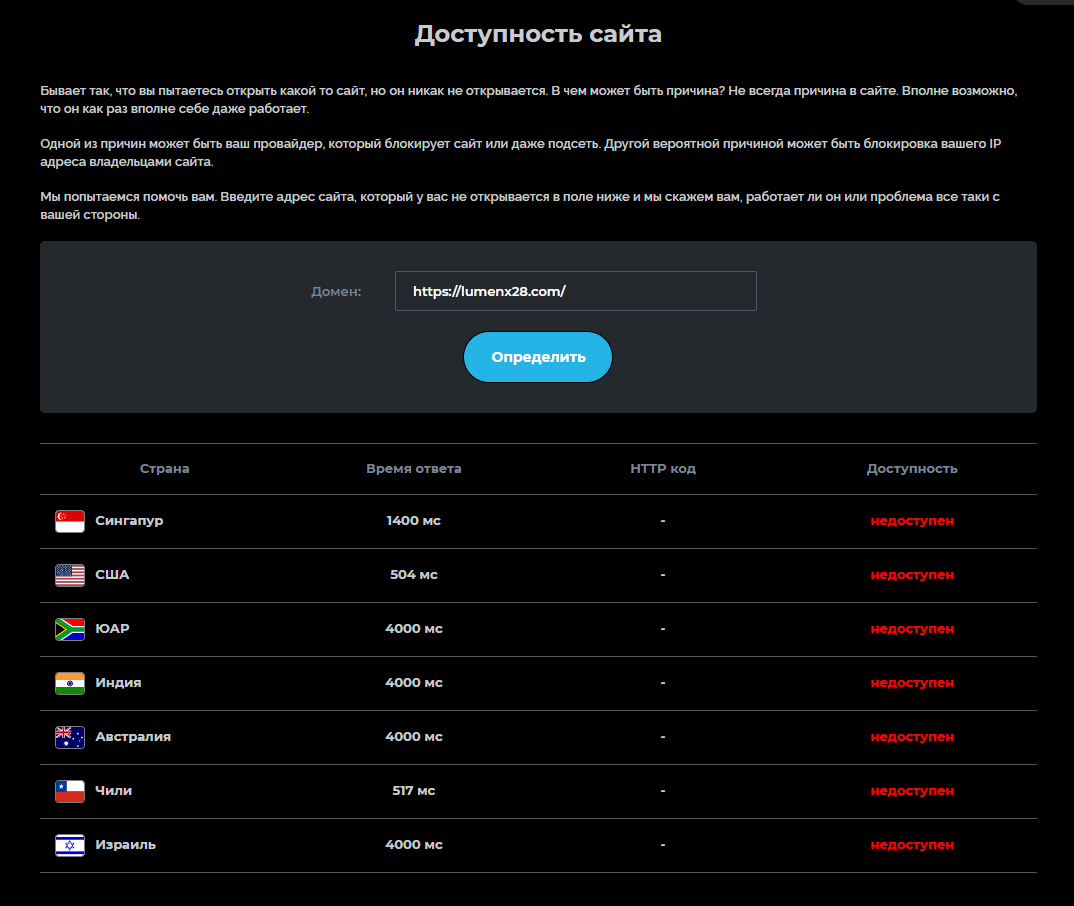Screen dimensions: 1074x906
Task: Click the Chile flag icon
Action: point(70,792)
